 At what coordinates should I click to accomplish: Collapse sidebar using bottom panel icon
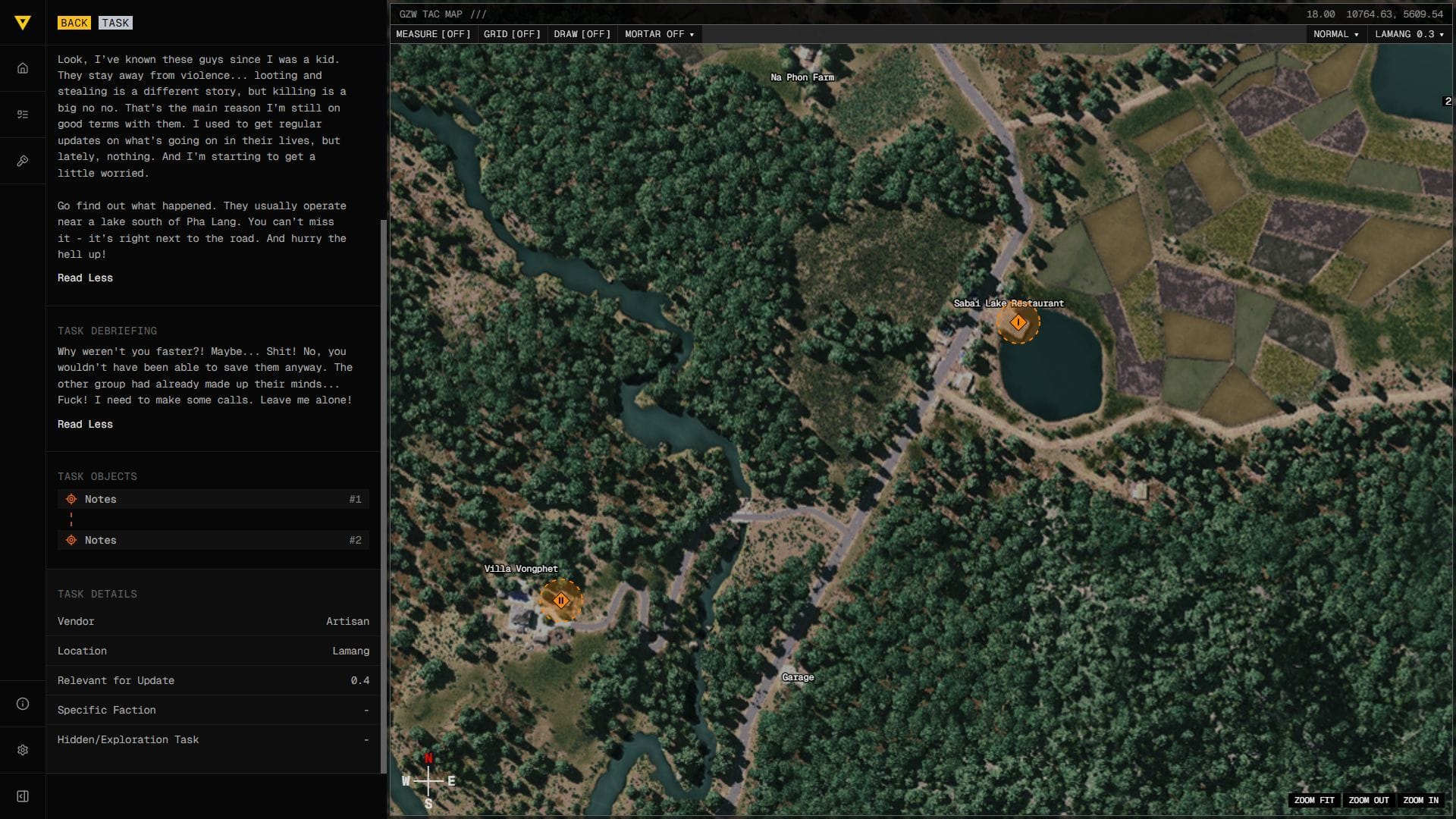pos(23,796)
